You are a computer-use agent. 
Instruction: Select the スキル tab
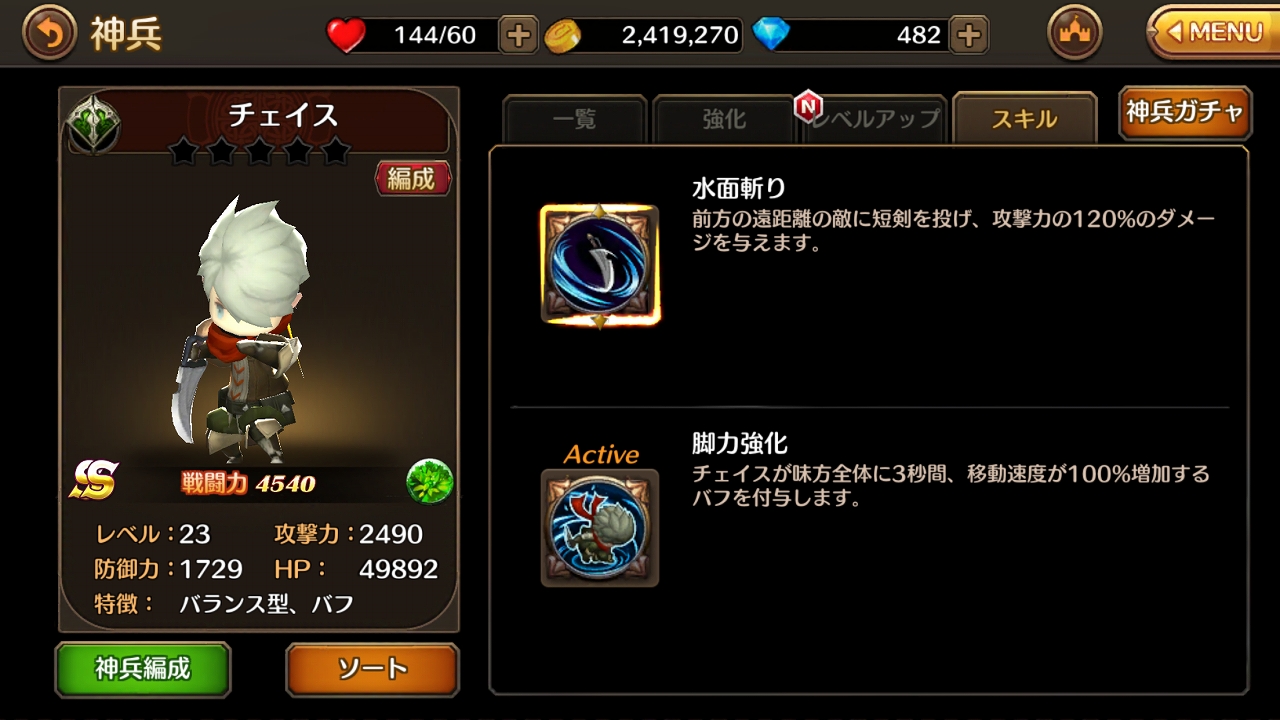tap(1025, 119)
